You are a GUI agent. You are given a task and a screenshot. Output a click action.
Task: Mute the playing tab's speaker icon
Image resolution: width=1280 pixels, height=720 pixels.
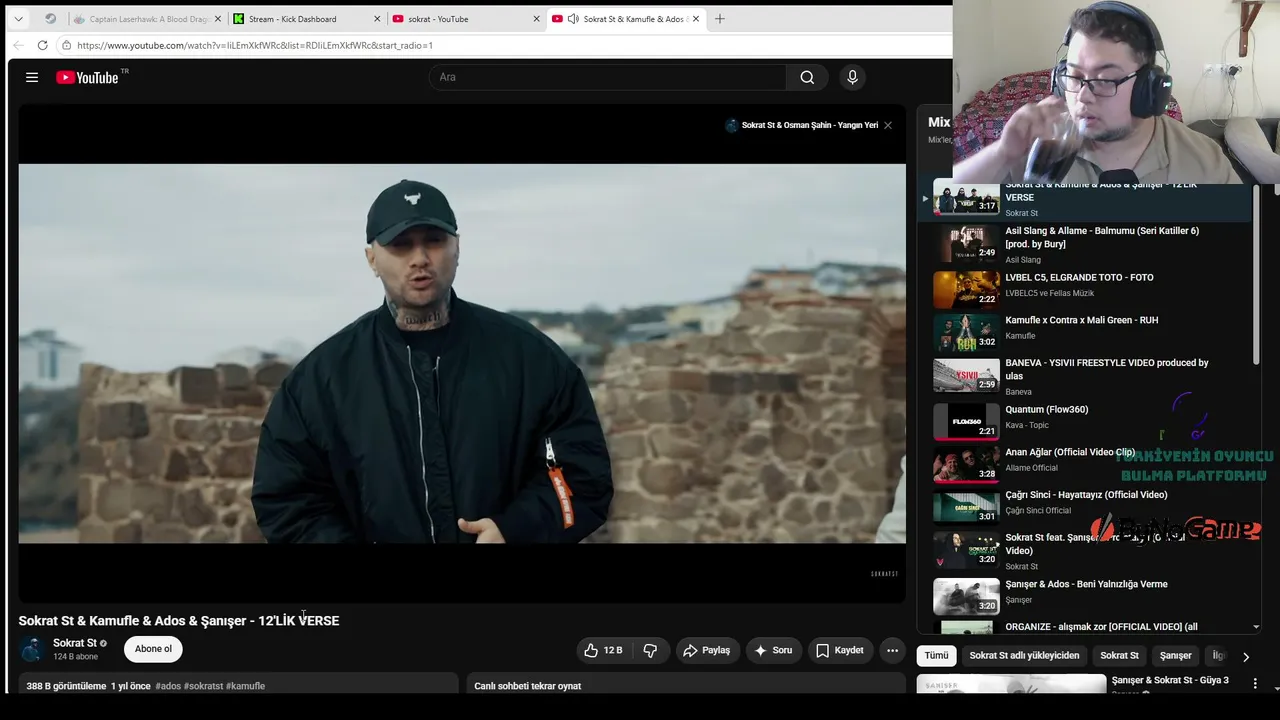click(573, 19)
